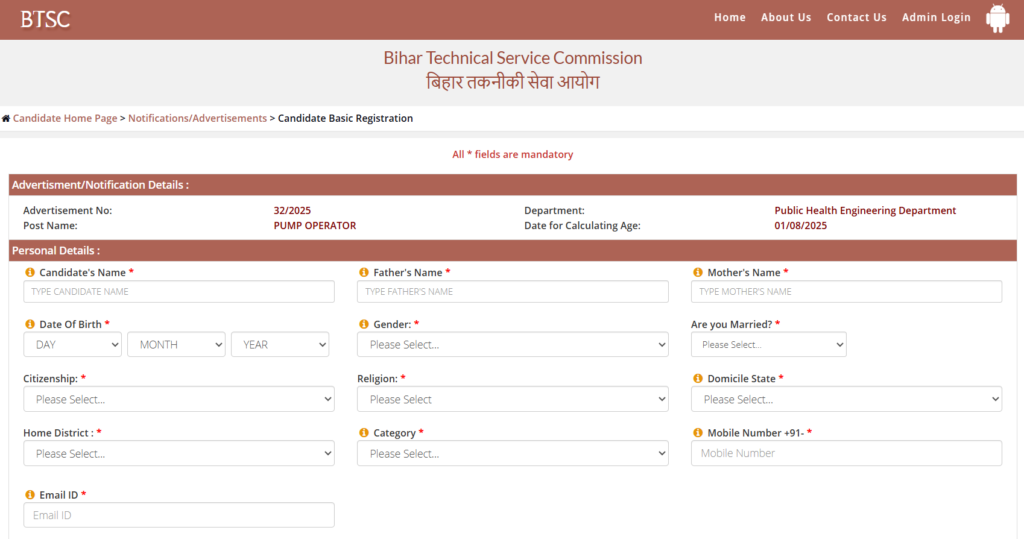Open the Are you Married dropdown
The width and height of the screenshot is (1024, 539).
pyautogui.click(x=768, y=344)
